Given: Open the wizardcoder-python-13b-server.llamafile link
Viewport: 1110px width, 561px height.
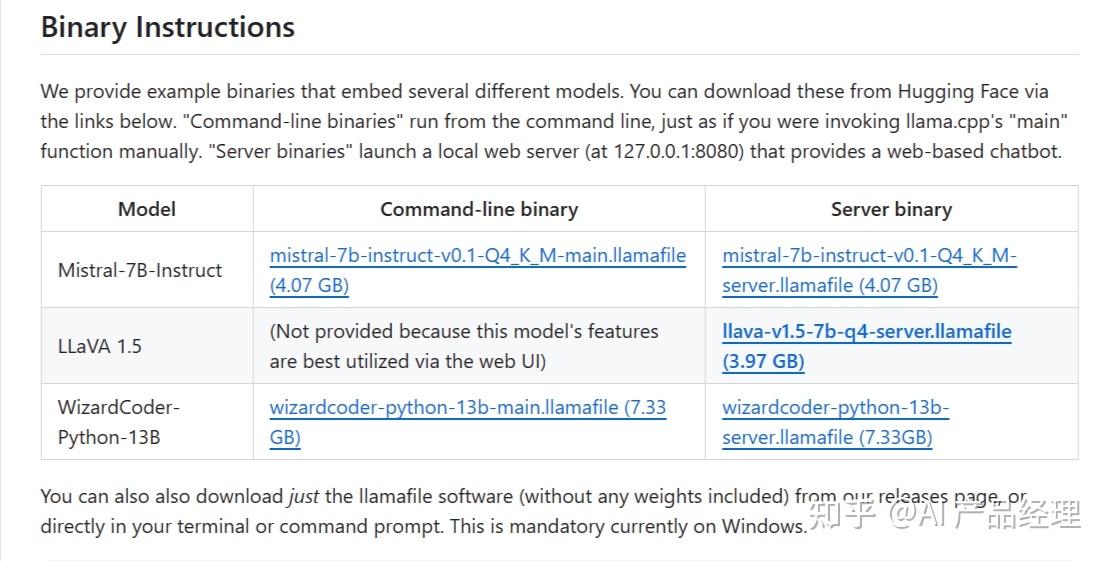Looking at the screenshot, I should click(x=835, y=408).
